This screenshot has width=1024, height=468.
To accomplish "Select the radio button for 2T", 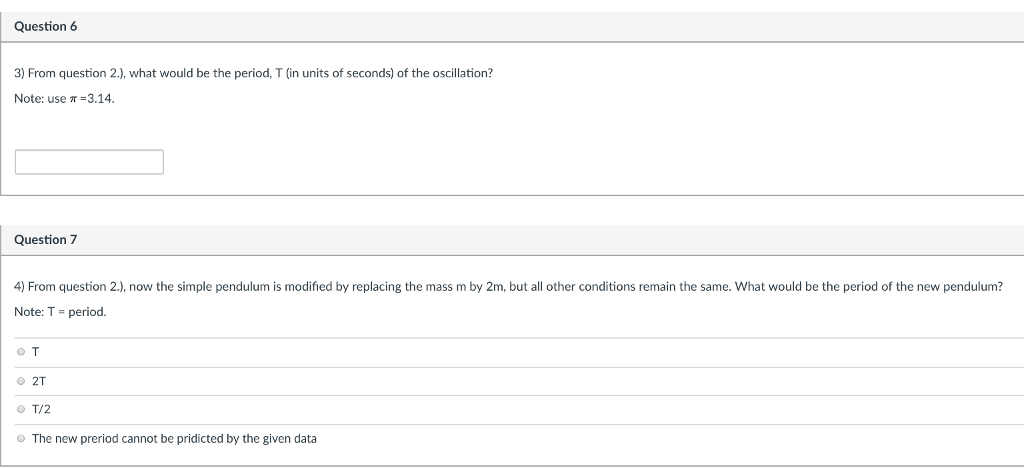I will [21, 381].
